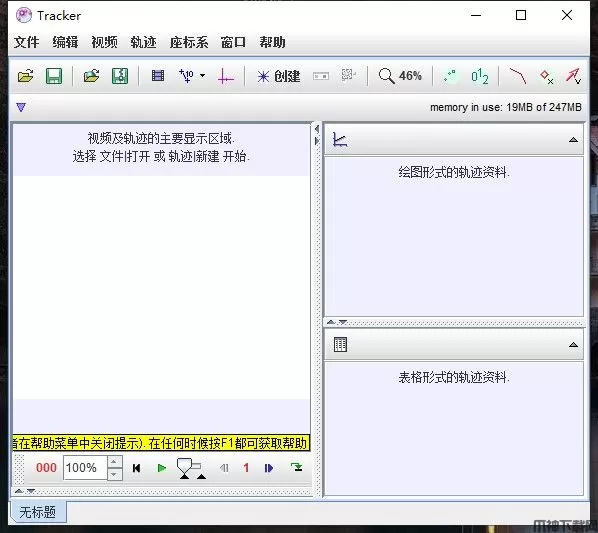
Task: Click the step forward button
Action: [268, 468]
